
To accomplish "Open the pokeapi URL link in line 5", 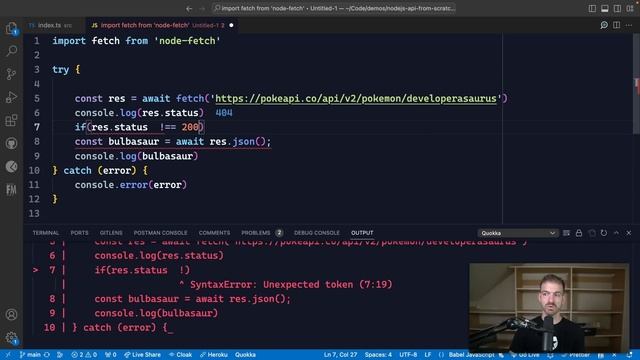I will pos(356,98).
